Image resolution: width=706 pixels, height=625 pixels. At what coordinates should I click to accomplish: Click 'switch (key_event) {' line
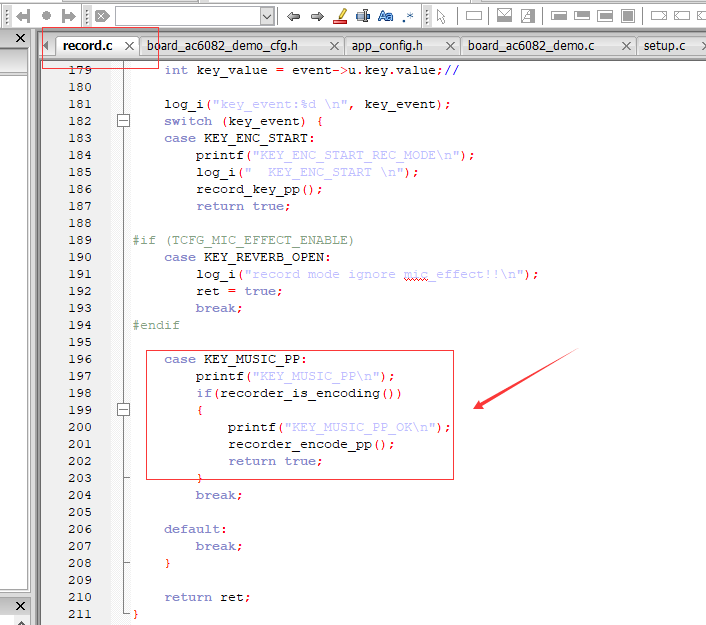(x=243, y=122)
